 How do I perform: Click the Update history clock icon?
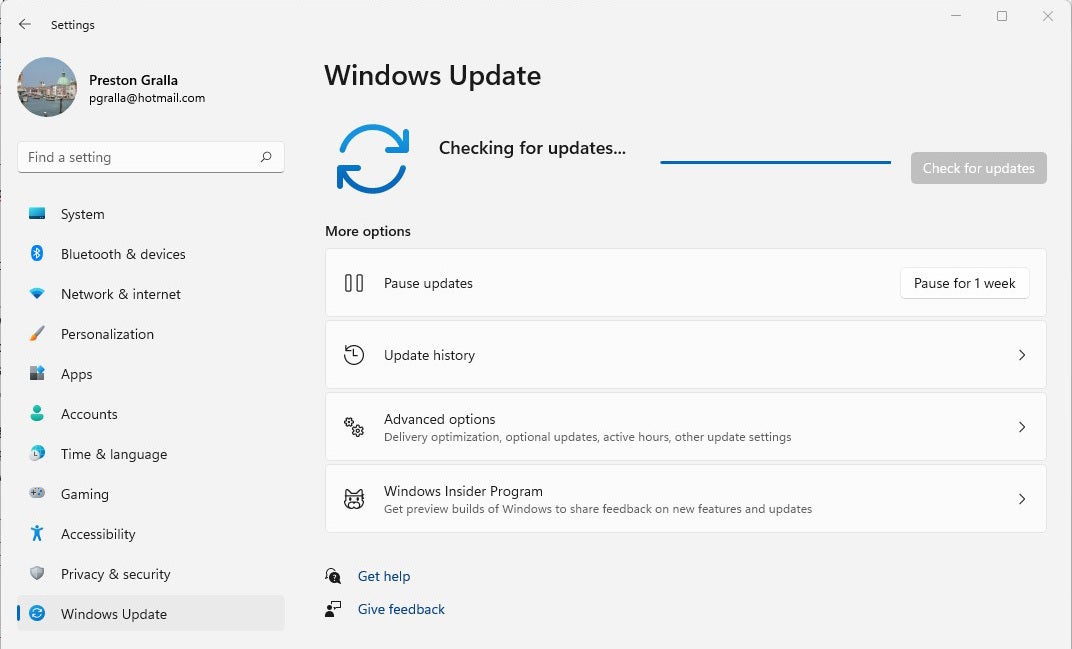pyautogui.click(x=353, y=355)
